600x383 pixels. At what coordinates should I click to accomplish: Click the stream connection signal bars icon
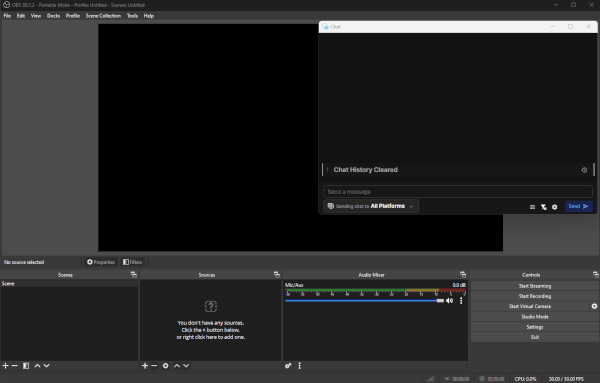[x=431, y=379]
